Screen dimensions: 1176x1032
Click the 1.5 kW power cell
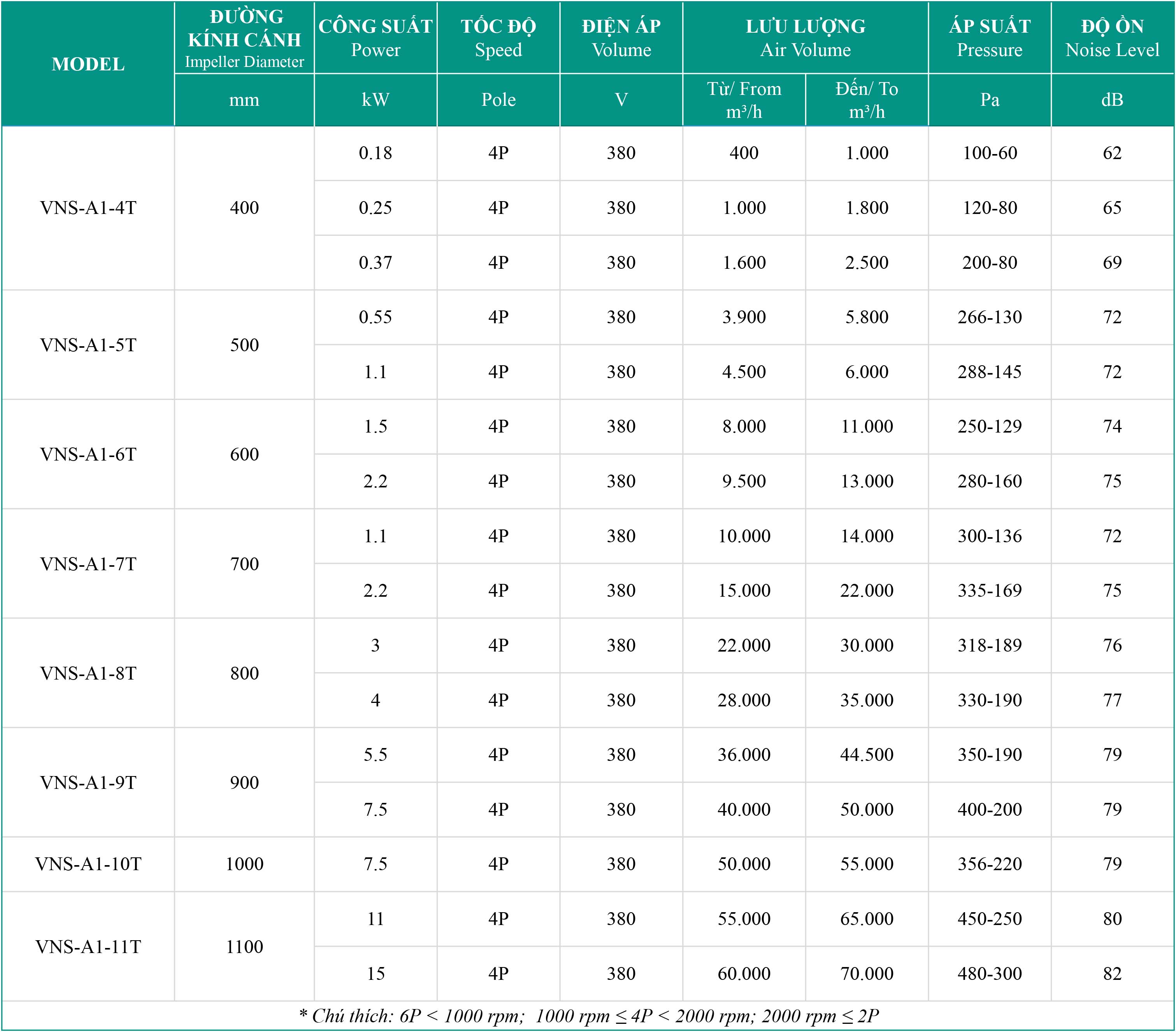point(376,426)
